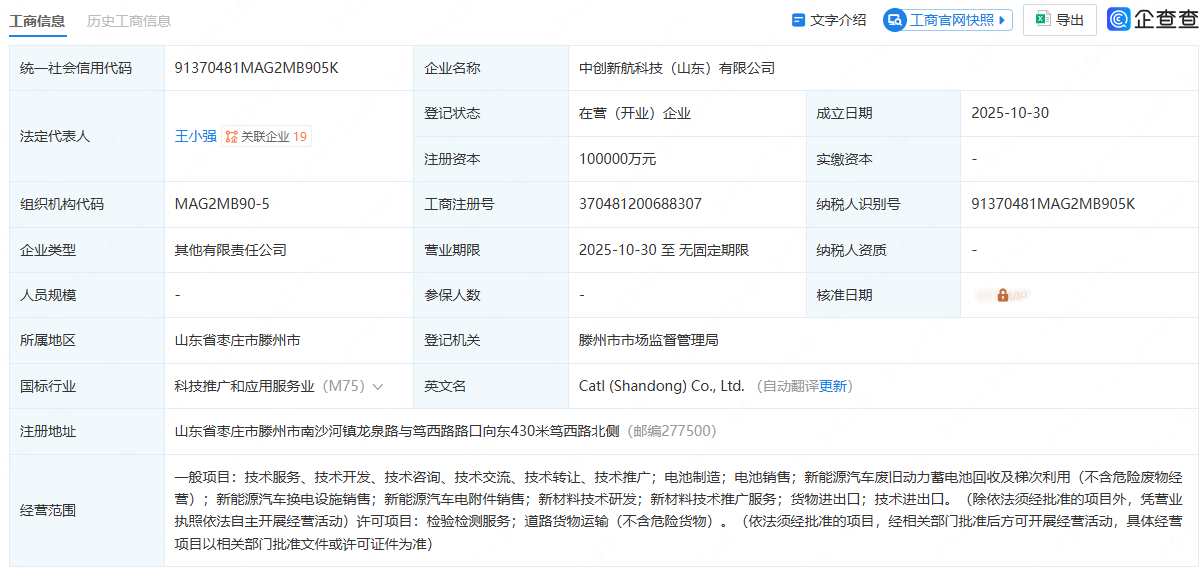
Task: Select the 注册地址 address text
Action: pos(396,431)
